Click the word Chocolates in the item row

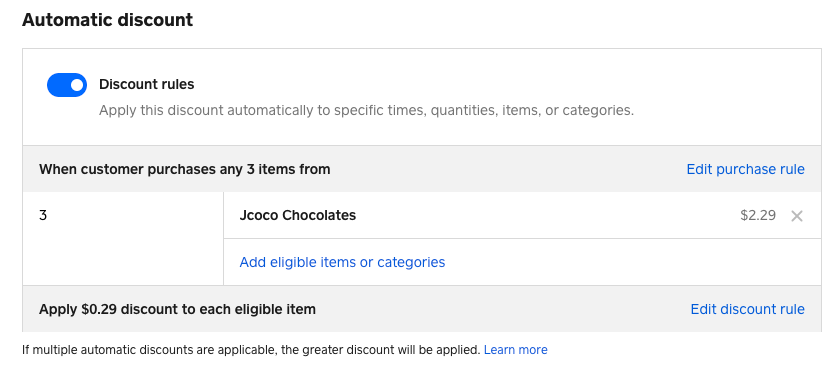[319, 215]
